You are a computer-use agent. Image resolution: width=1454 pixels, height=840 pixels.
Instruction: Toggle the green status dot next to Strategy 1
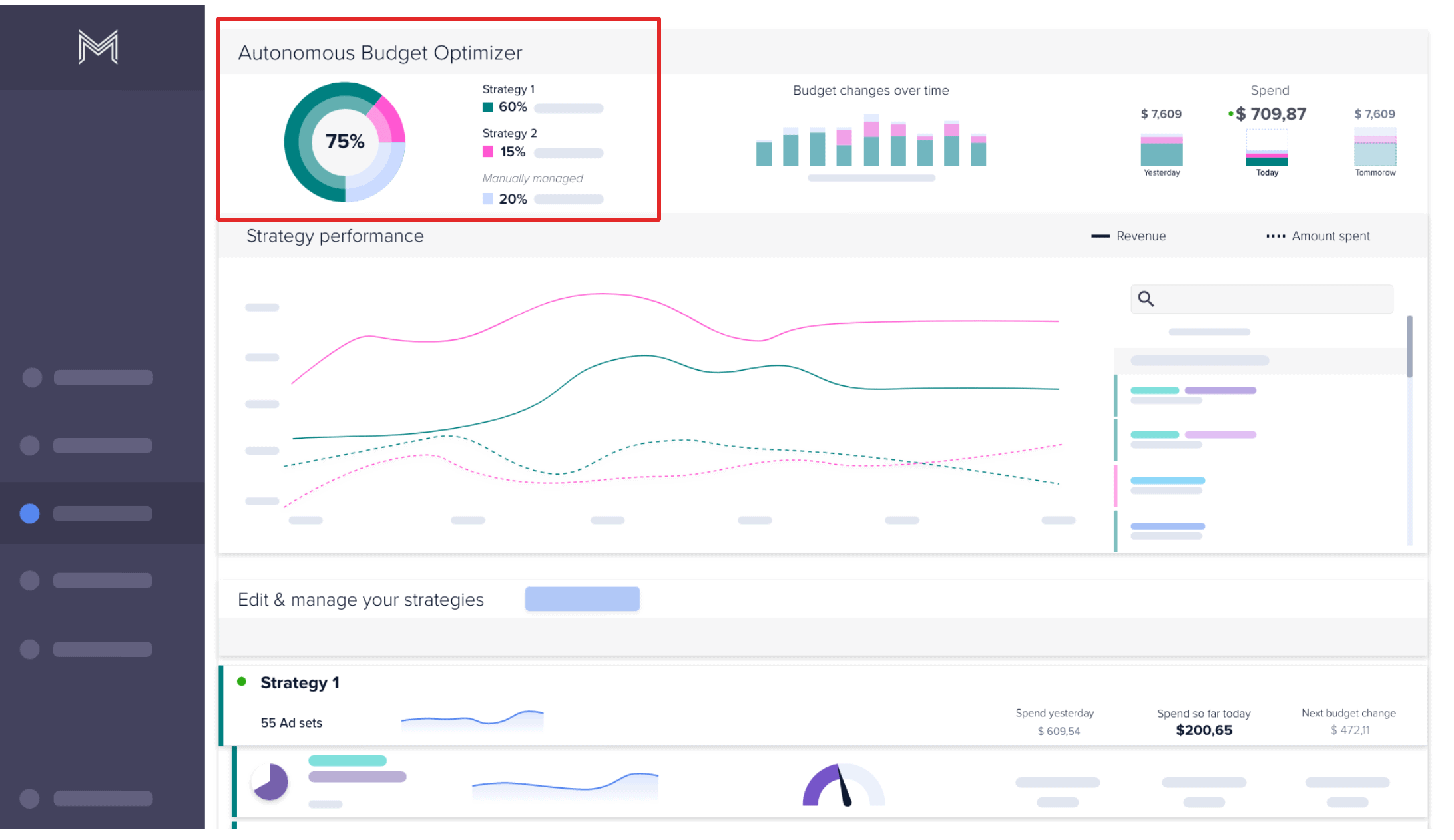[x=243, y=682]
